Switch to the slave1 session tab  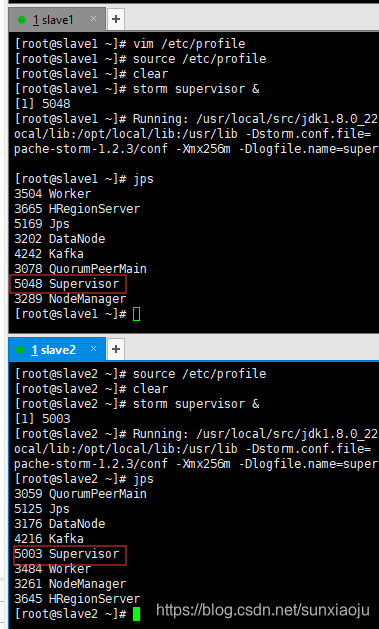(x=57, y=19)
